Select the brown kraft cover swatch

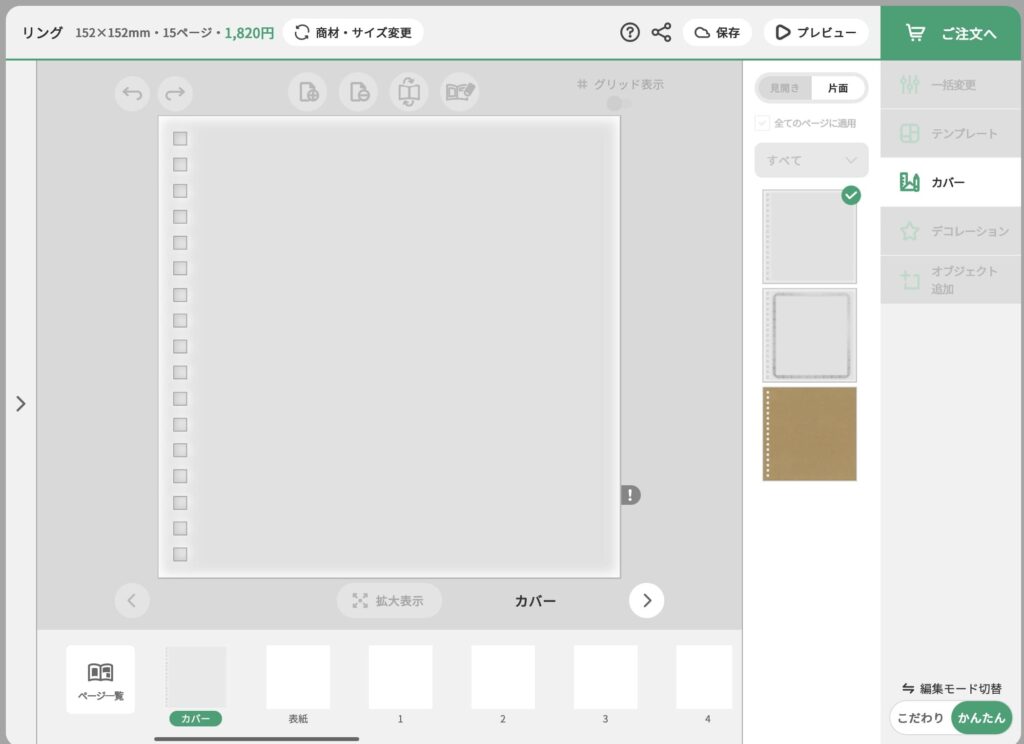809,434
